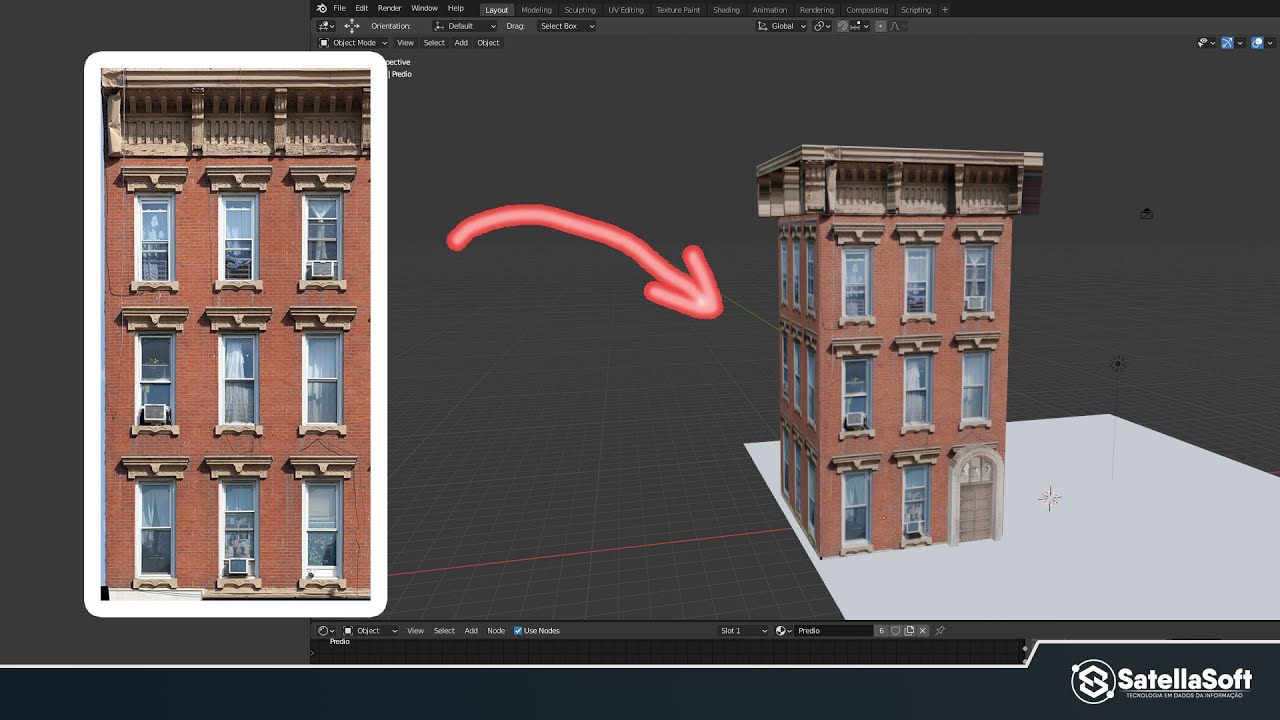Toggle the snap magnet icon
Screen dimensions: 1280x720
842,26
